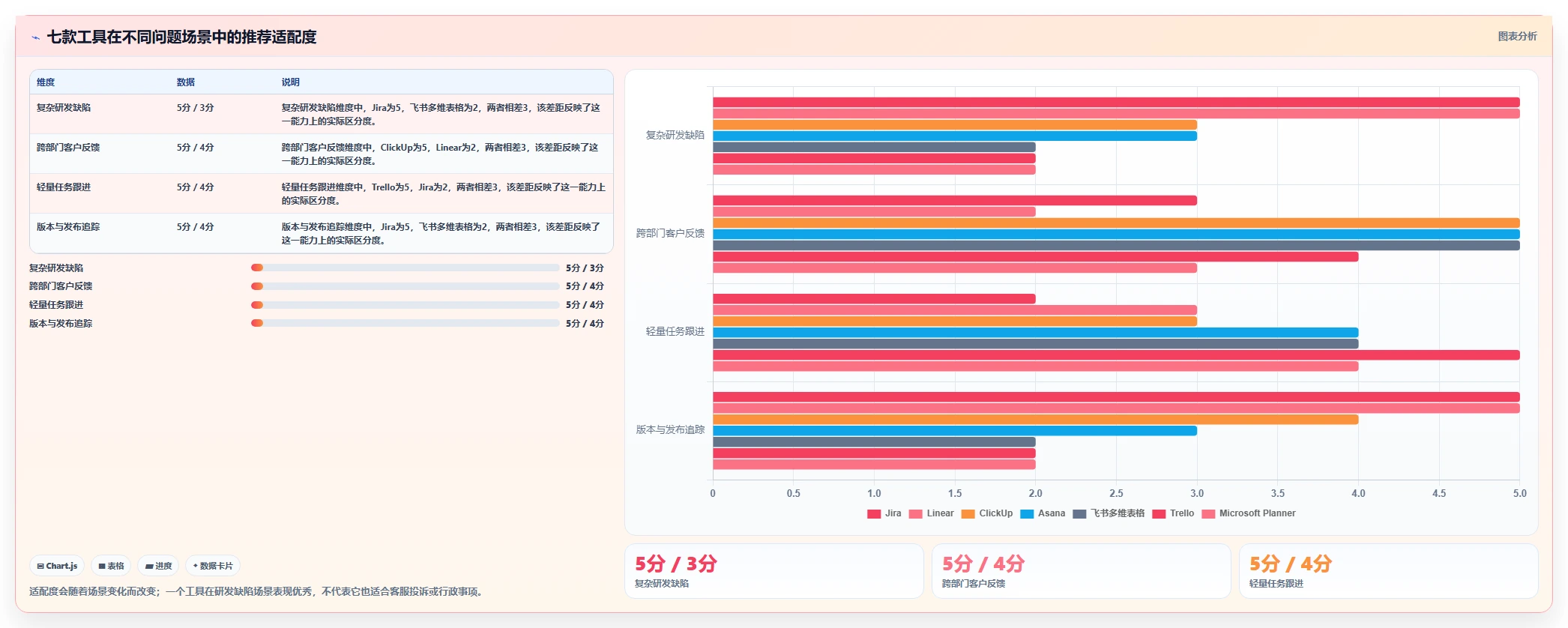
Task: Open the 轻量任务跟进 data card
Action: point(1389,571)
